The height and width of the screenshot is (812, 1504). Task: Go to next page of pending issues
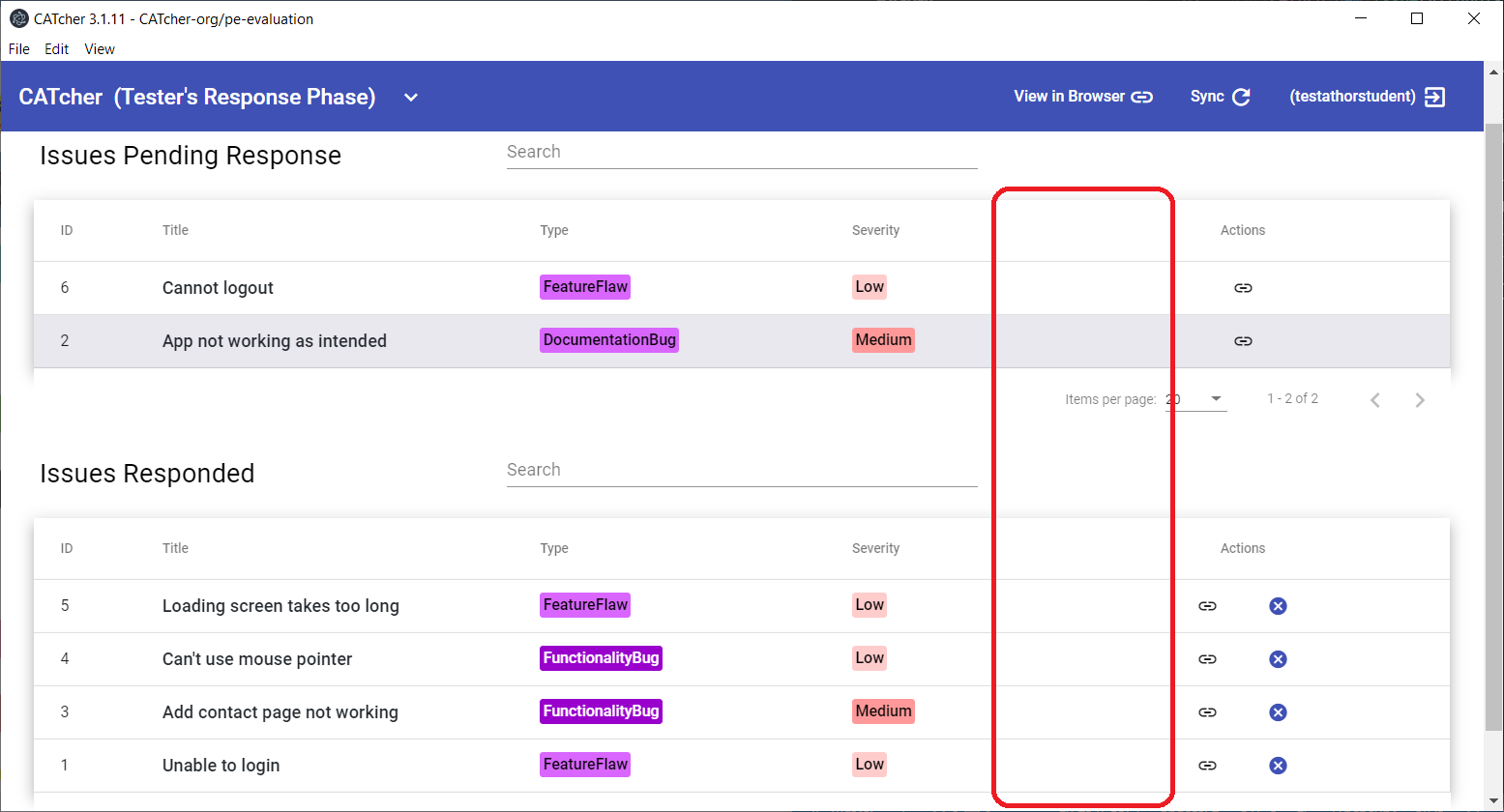tap(1420, 400)
